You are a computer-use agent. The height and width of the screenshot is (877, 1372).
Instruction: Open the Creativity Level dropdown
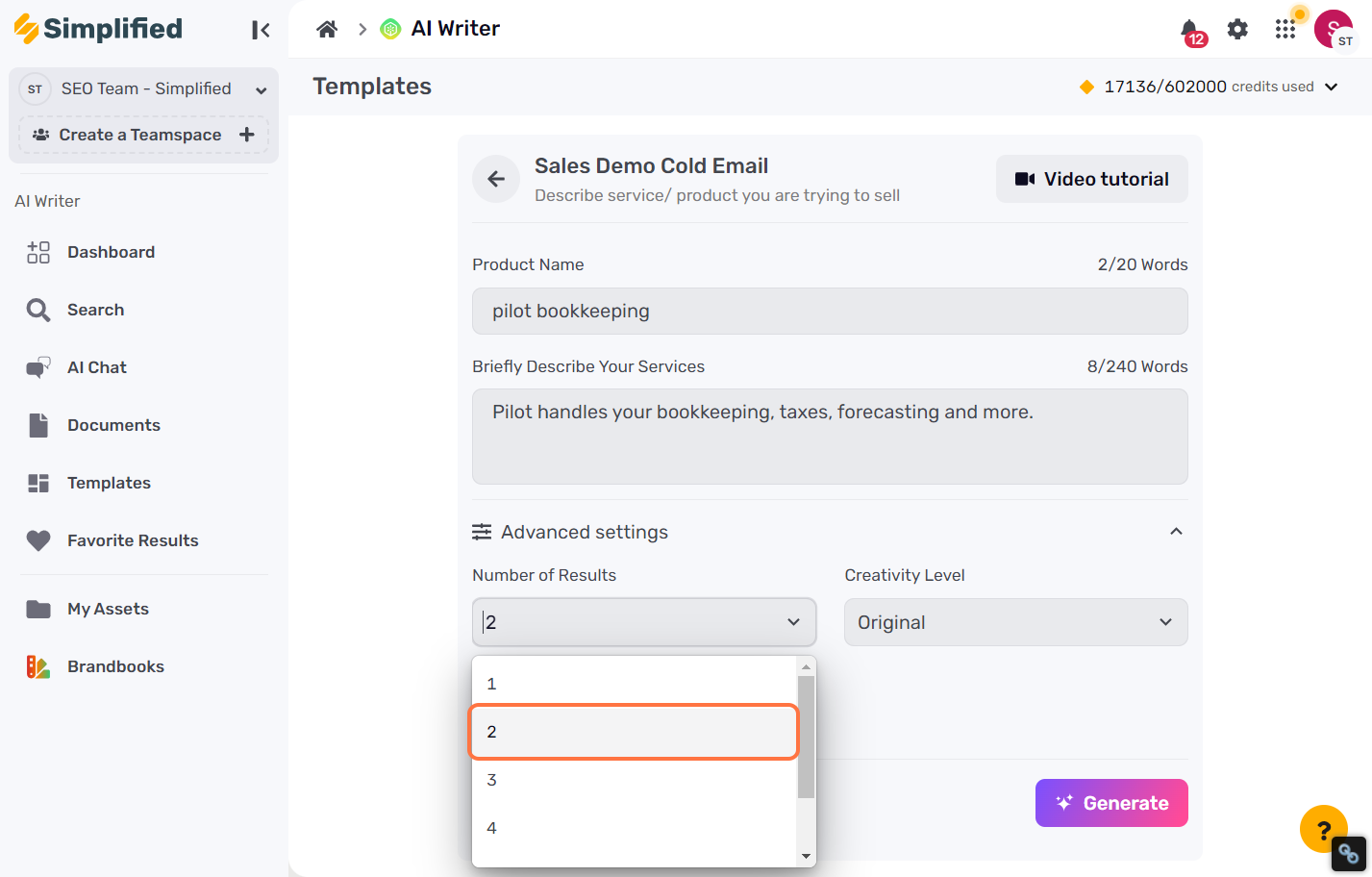click(x=1016, y=622)
